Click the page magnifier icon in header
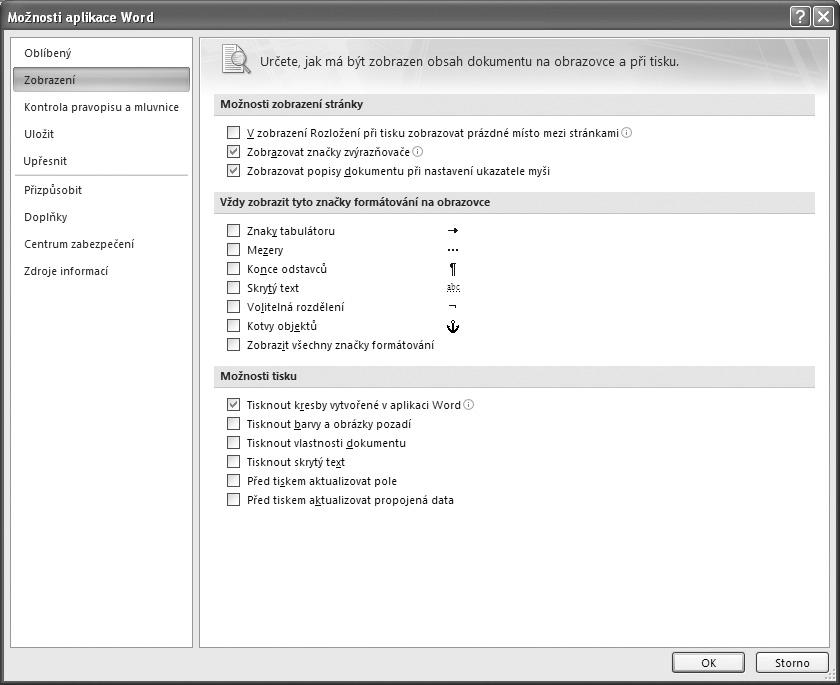This screenshot has width=840, height=685. coord(236,59)
